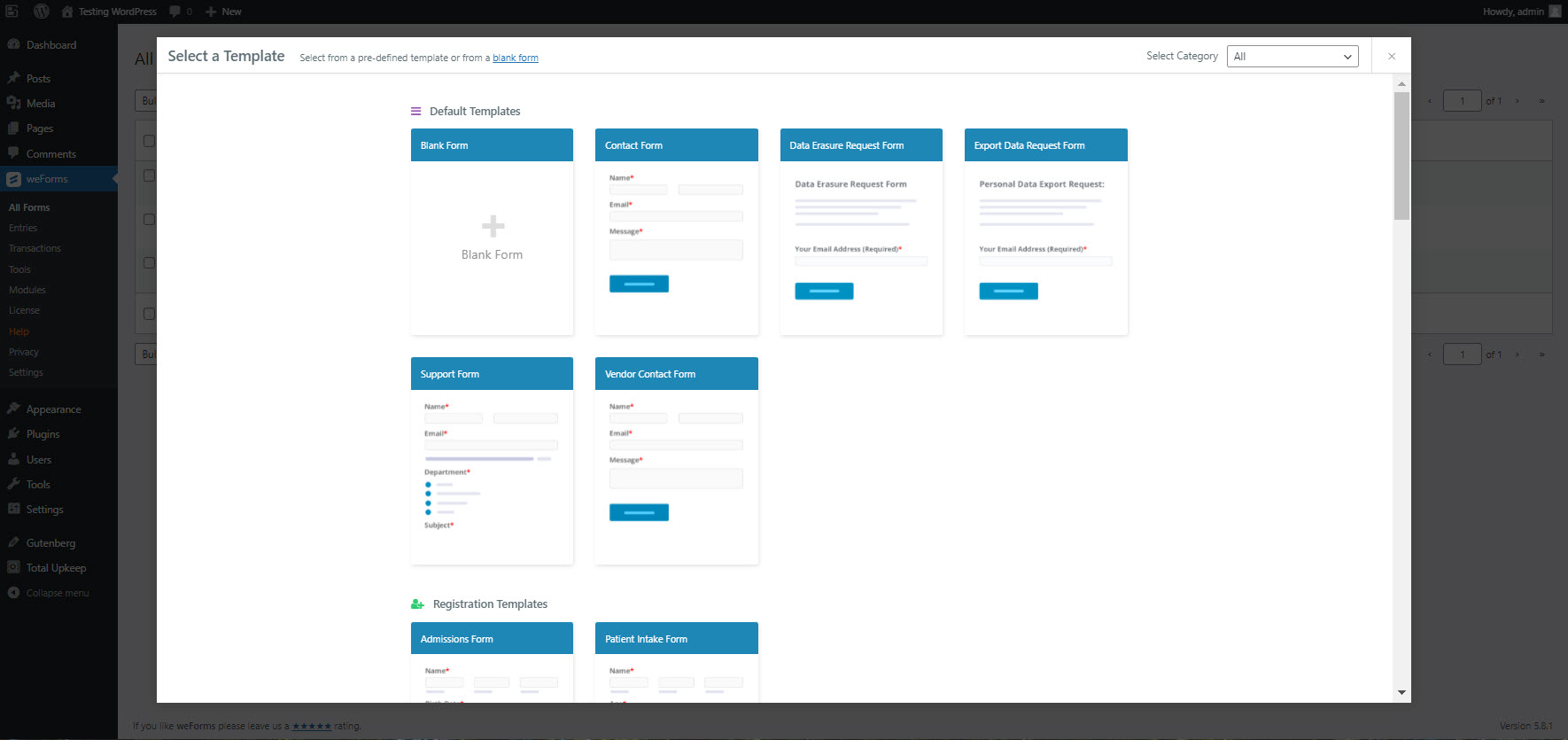Click the Comments icon in sidebar
The width and height of the screenshot is (1568, 740).
[x=14, y=153]
